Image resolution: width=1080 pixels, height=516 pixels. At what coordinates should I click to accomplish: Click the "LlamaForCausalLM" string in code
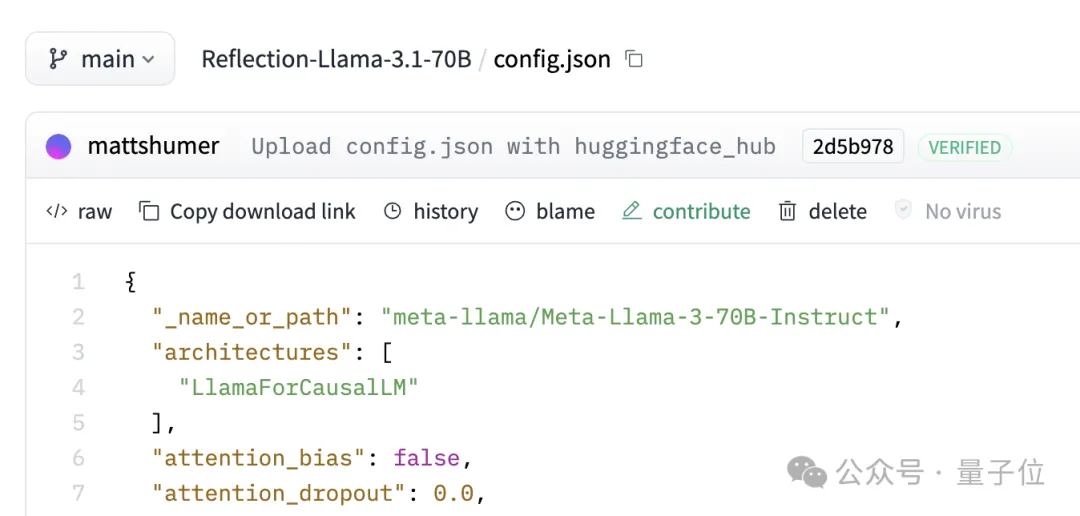click(298, 387)
